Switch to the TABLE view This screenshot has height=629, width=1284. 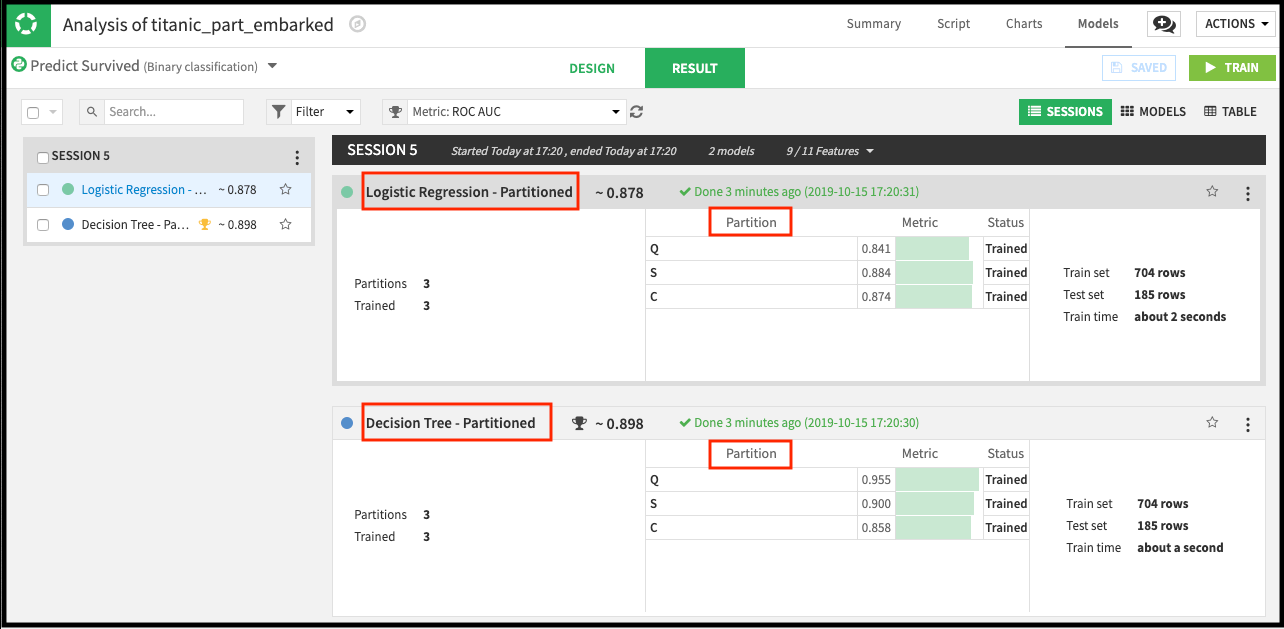coord(1230,112)
